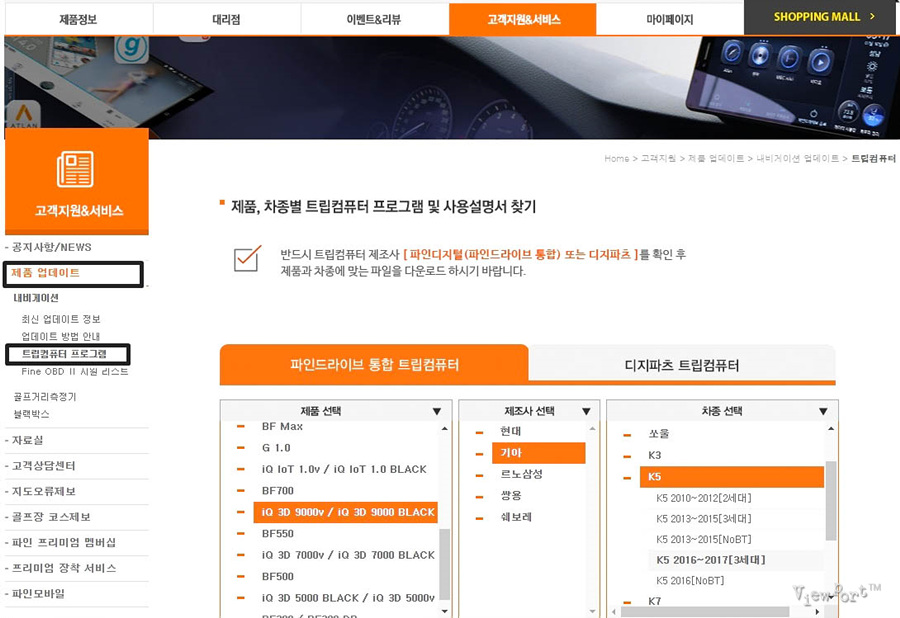The width and height of the screenshot is (900, 618).
Task: Click the 고객지원 breadcrumb link
Action: coord(658,158)
